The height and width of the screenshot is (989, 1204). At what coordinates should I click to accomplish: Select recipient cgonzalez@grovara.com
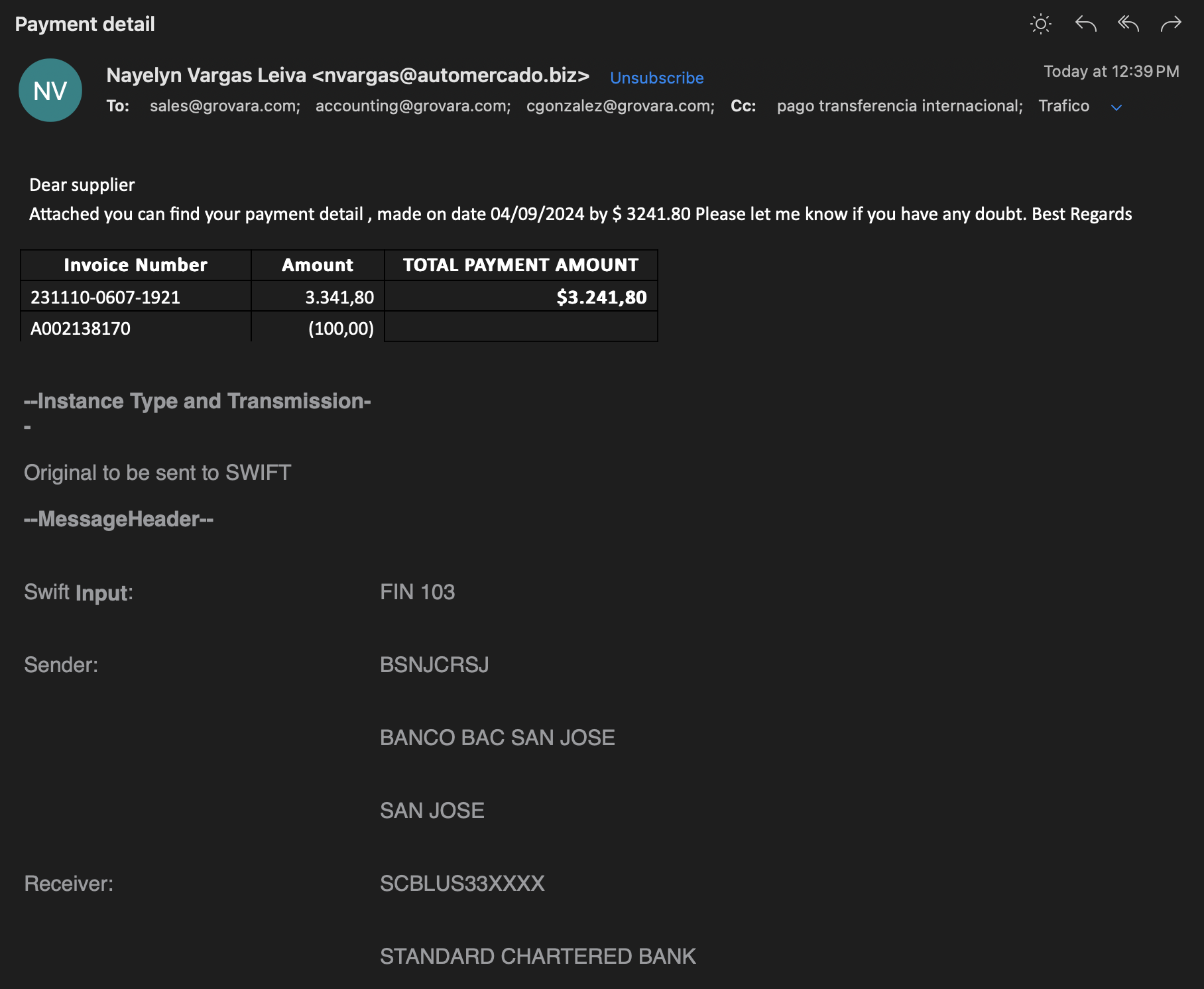coord(621,106)
